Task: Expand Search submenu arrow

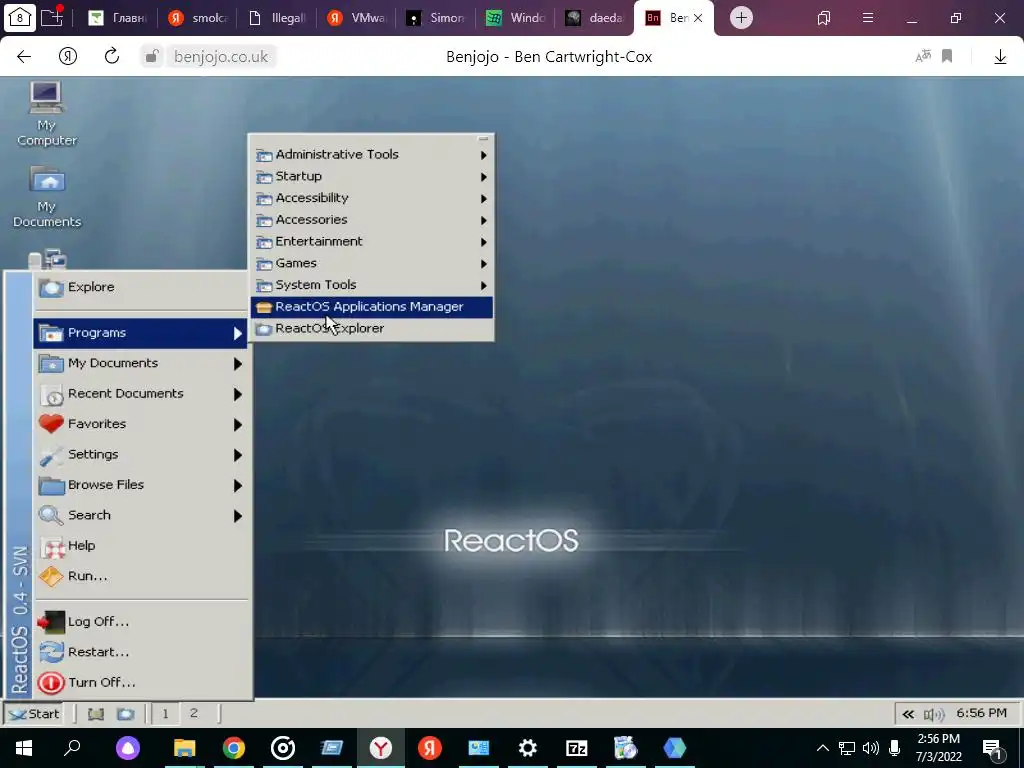Action: 238,516
